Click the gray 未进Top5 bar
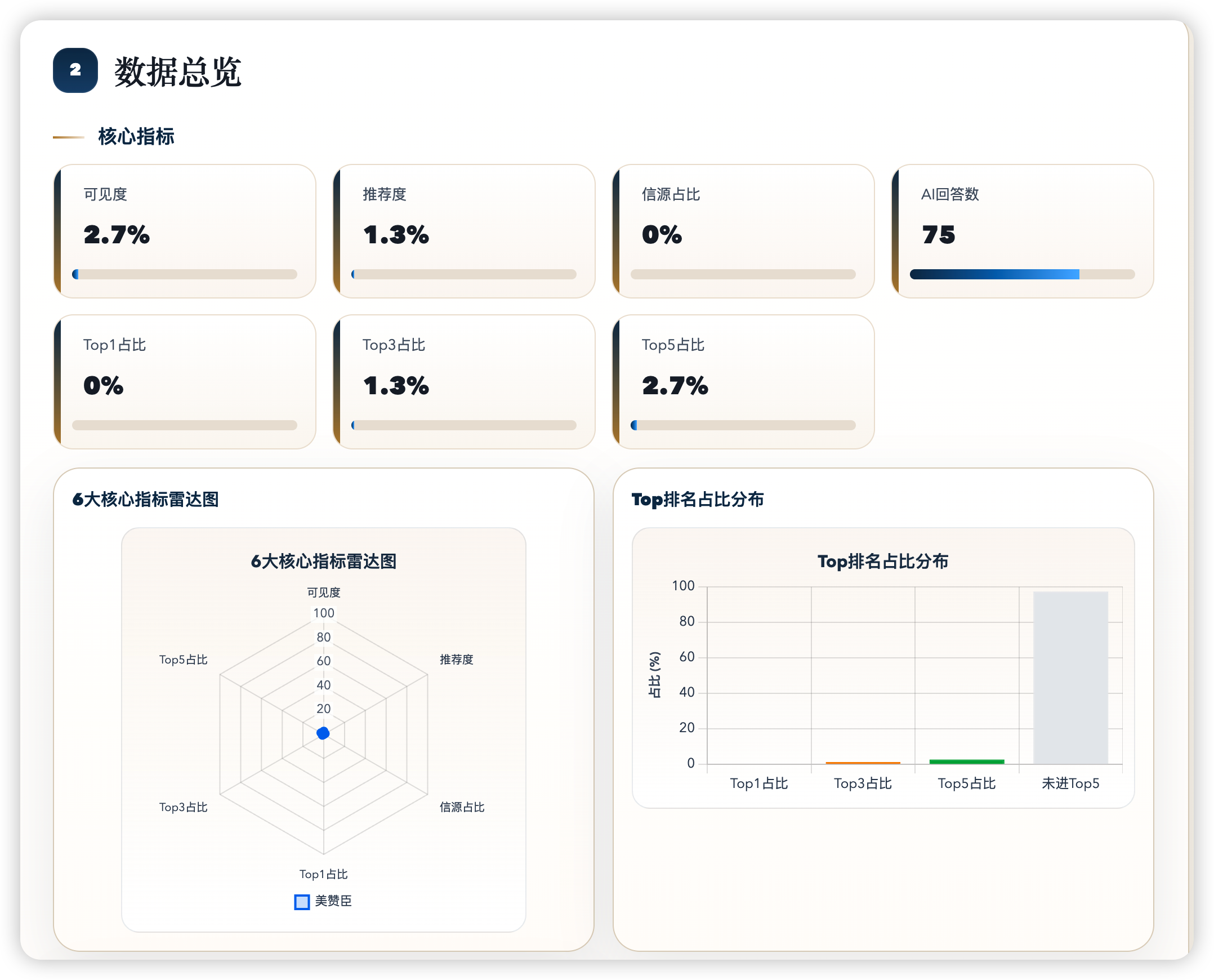1214x980 pixels. point(1070,678)
